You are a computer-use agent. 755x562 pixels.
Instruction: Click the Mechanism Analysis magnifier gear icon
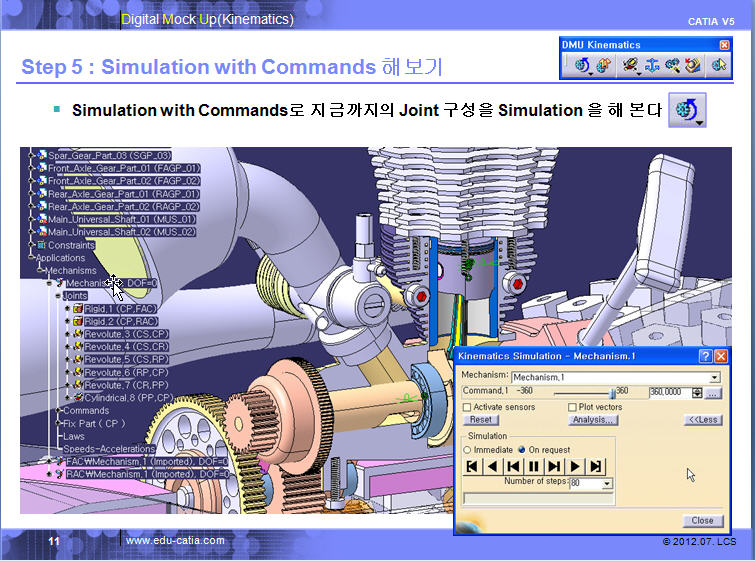672,66
